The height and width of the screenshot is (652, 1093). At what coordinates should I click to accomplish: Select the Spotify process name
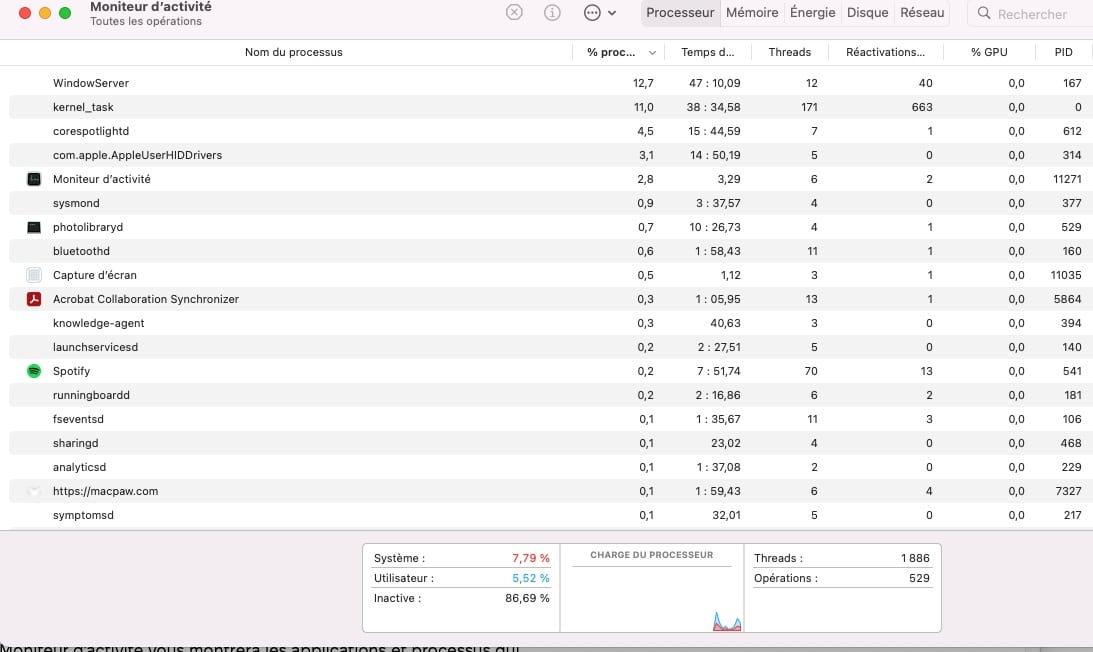(71, 372)
